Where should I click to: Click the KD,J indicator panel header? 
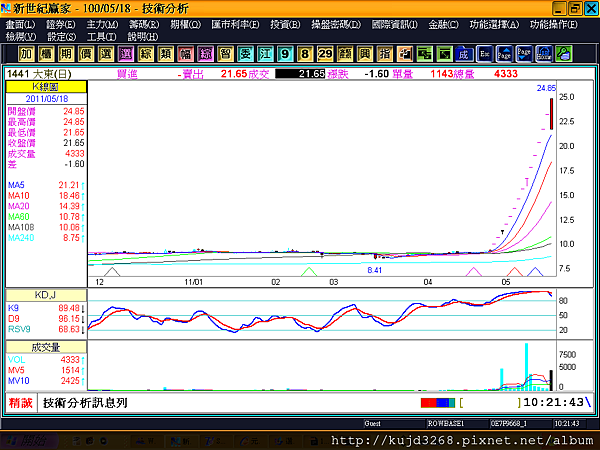(46, 295)
